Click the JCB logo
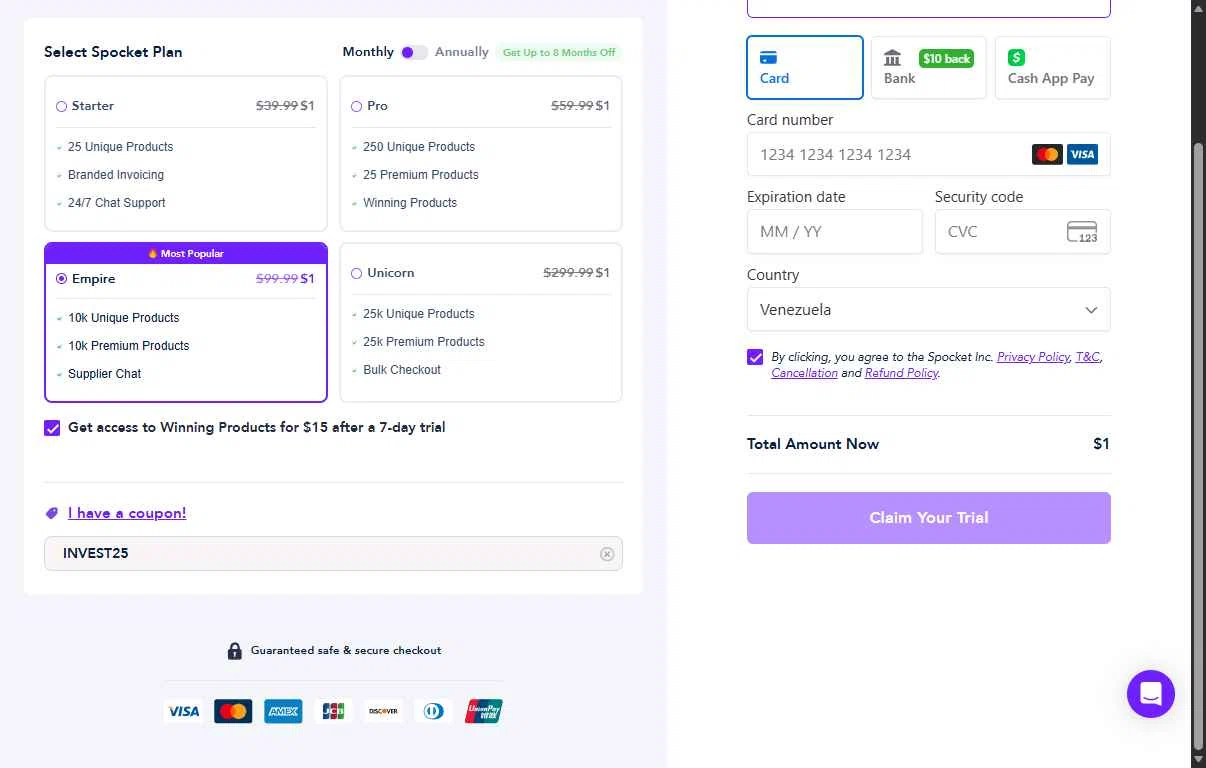 (x=333, y=711)
